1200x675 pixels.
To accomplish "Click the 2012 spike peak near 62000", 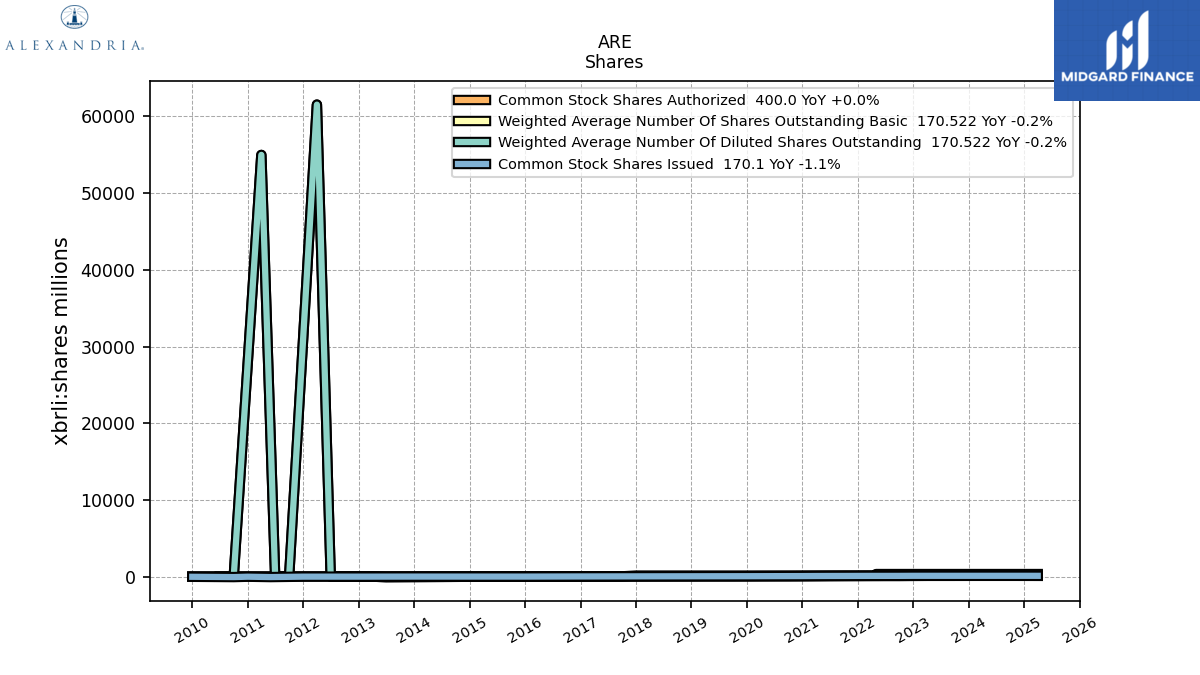I will [x=316, y=103].
